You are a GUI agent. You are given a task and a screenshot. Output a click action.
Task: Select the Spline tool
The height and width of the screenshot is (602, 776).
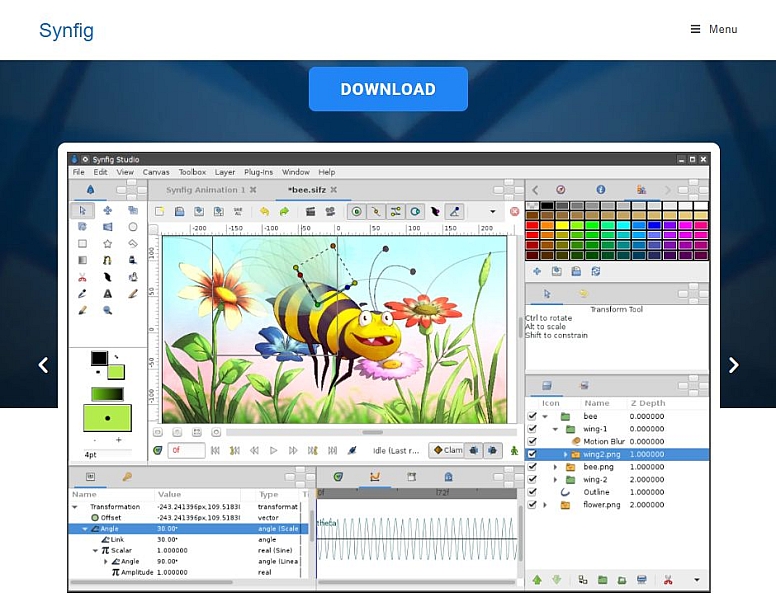point(107,260)
